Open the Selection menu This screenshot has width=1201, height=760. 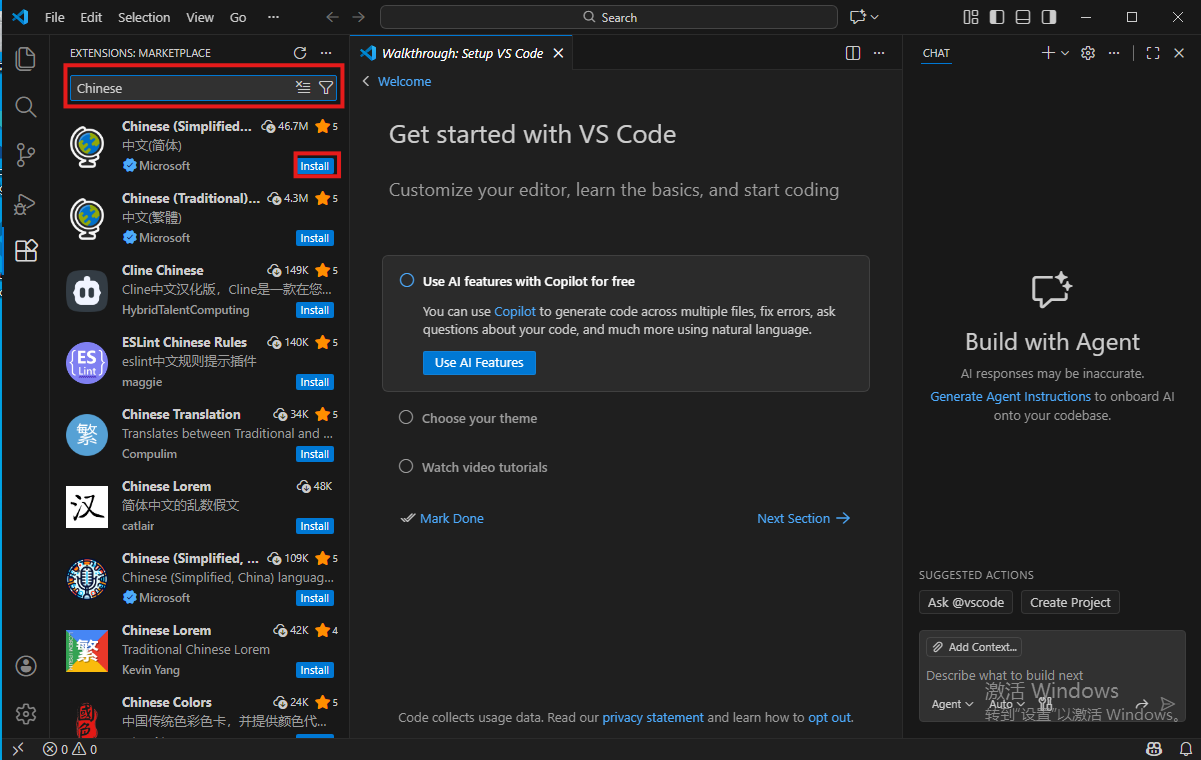144,17
